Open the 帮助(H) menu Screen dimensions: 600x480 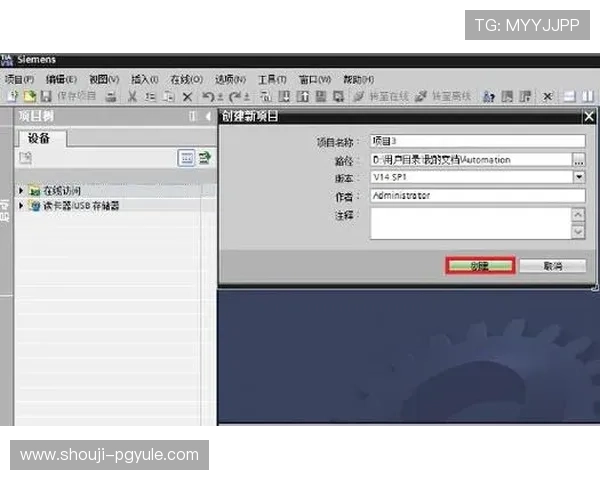359,79
